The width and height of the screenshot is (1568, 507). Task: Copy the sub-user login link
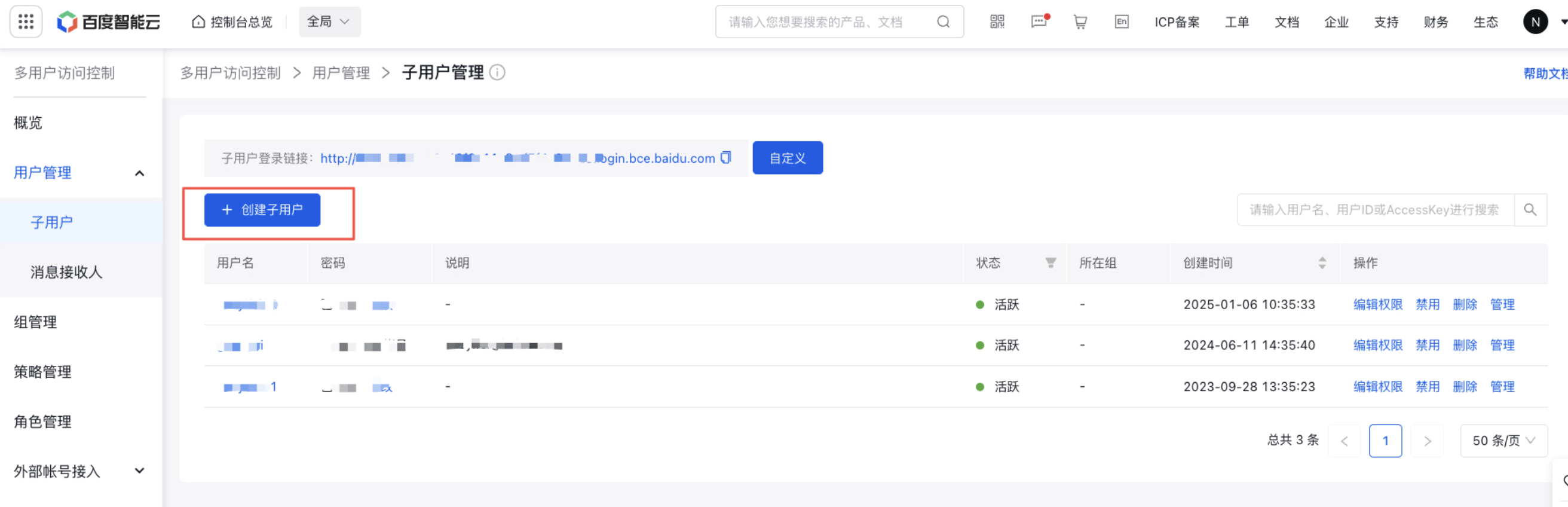tap(725, 158)
